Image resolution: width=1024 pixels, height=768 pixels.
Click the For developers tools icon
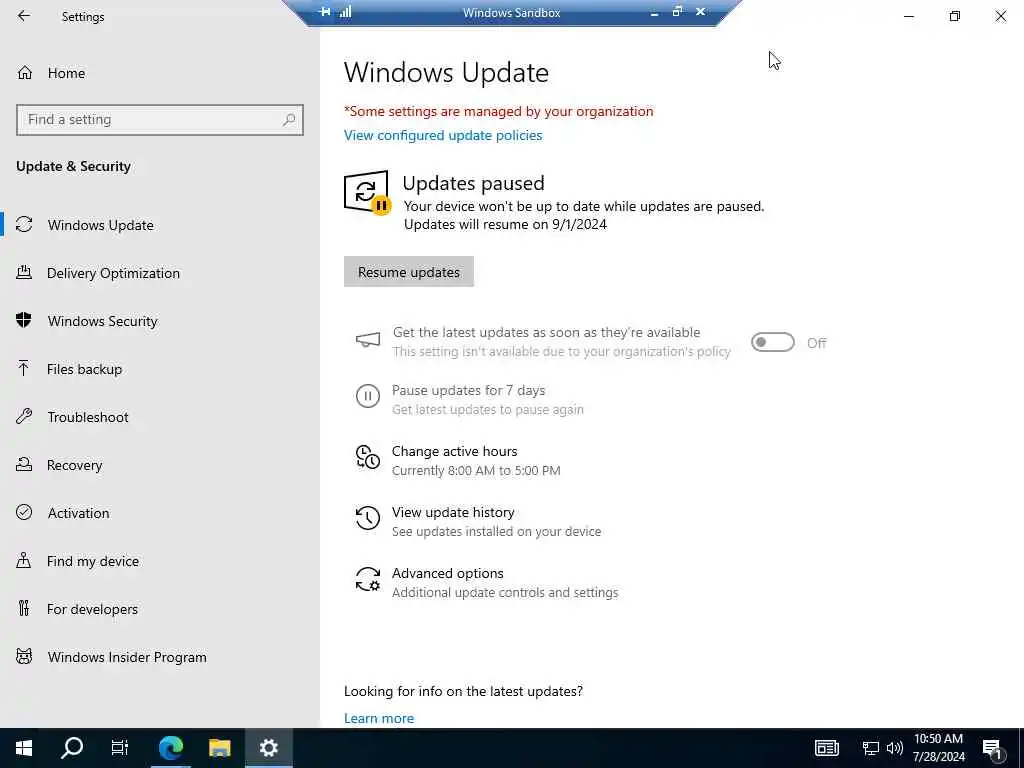click(x=24, y=608)
